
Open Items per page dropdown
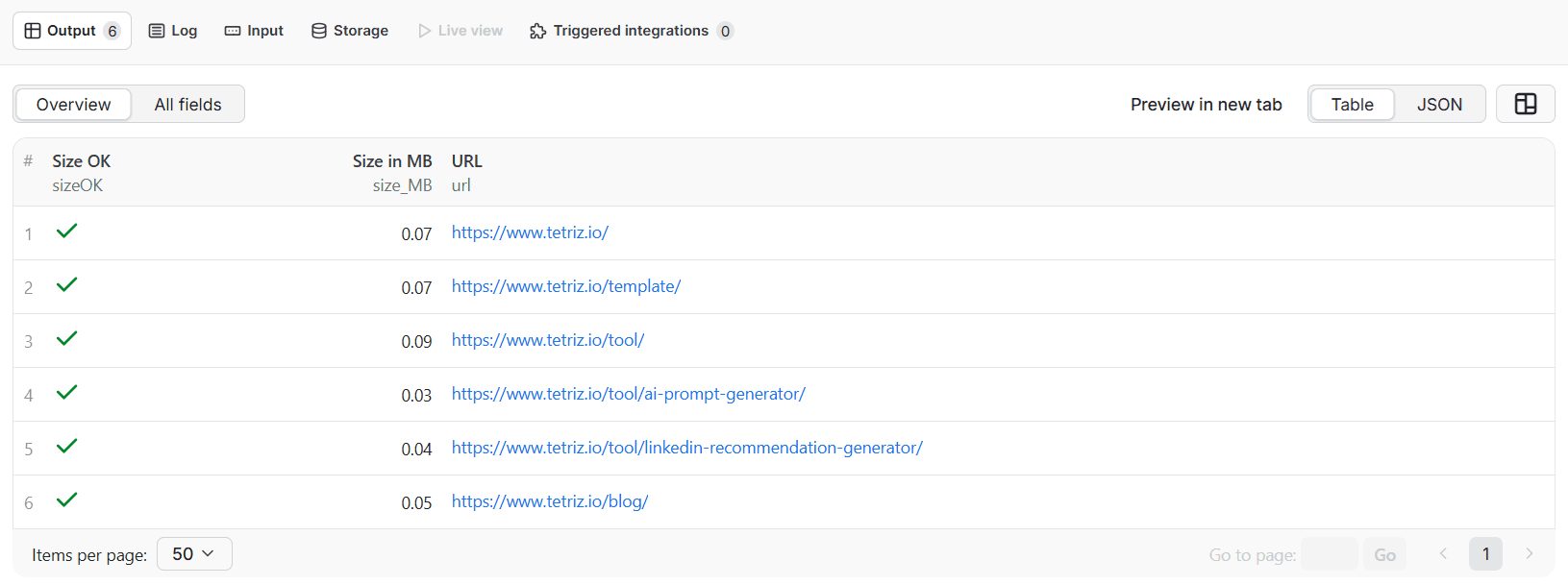point(194,553)
